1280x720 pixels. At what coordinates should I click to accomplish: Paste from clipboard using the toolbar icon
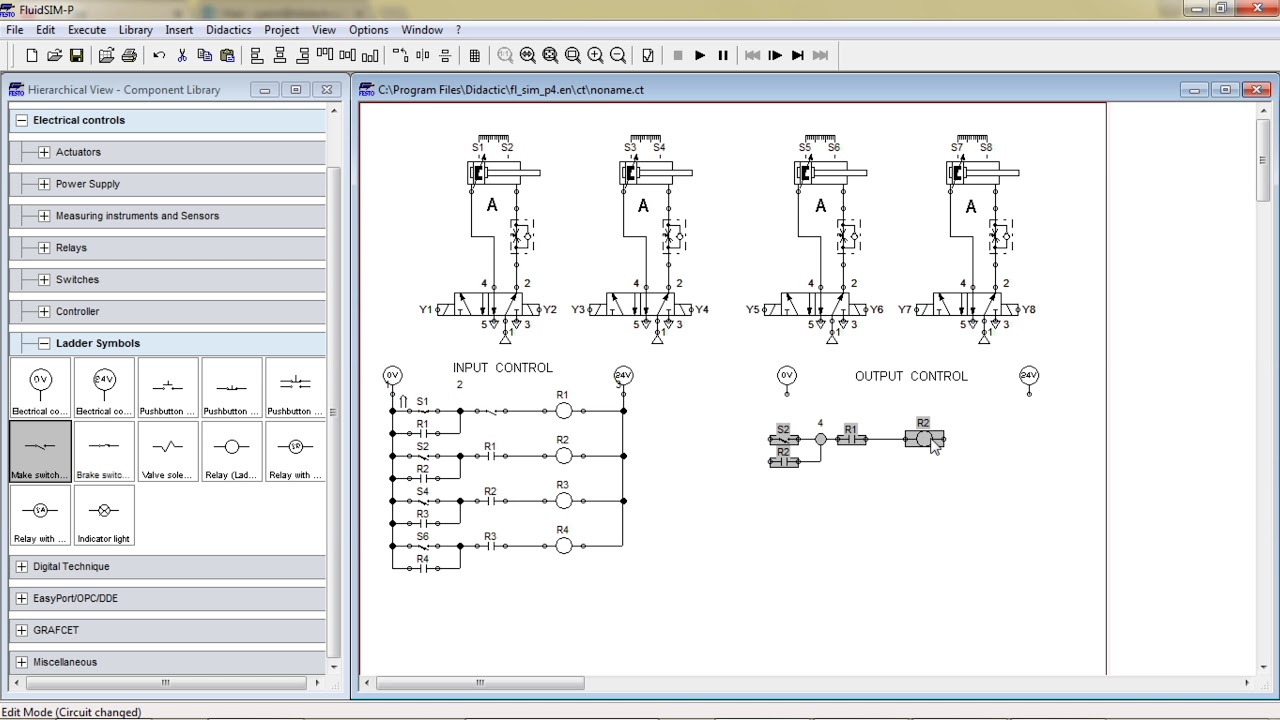point(227,56)
